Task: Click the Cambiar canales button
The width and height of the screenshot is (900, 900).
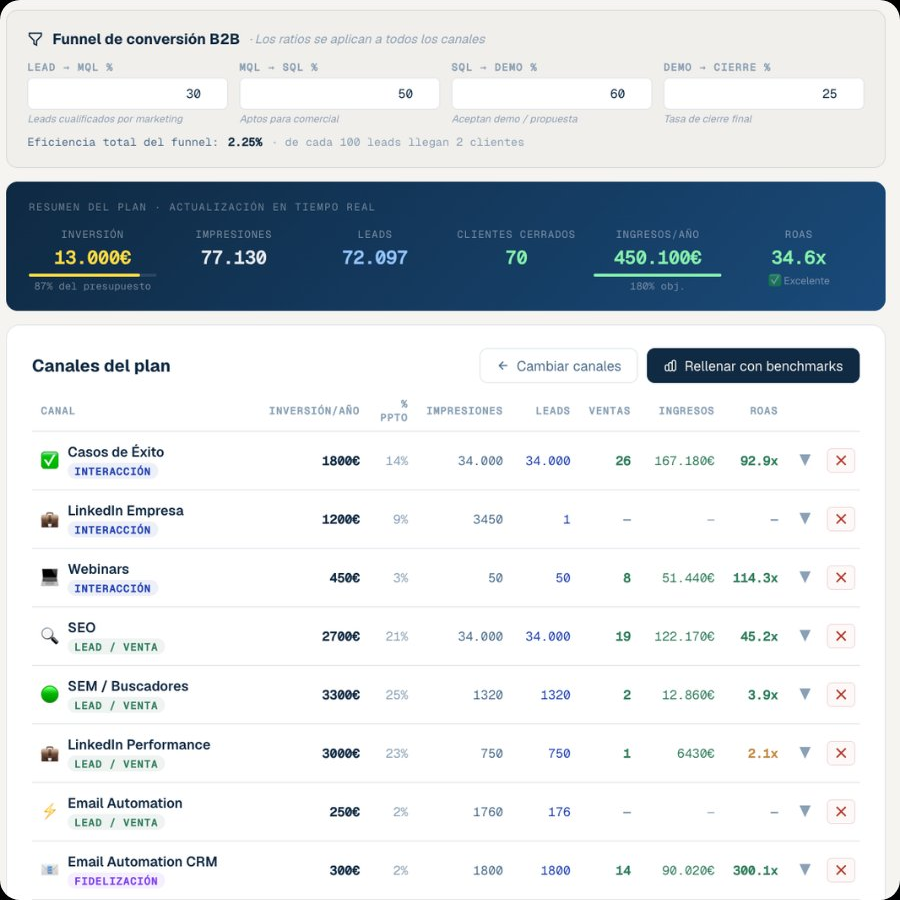Action: pos(558,366)
